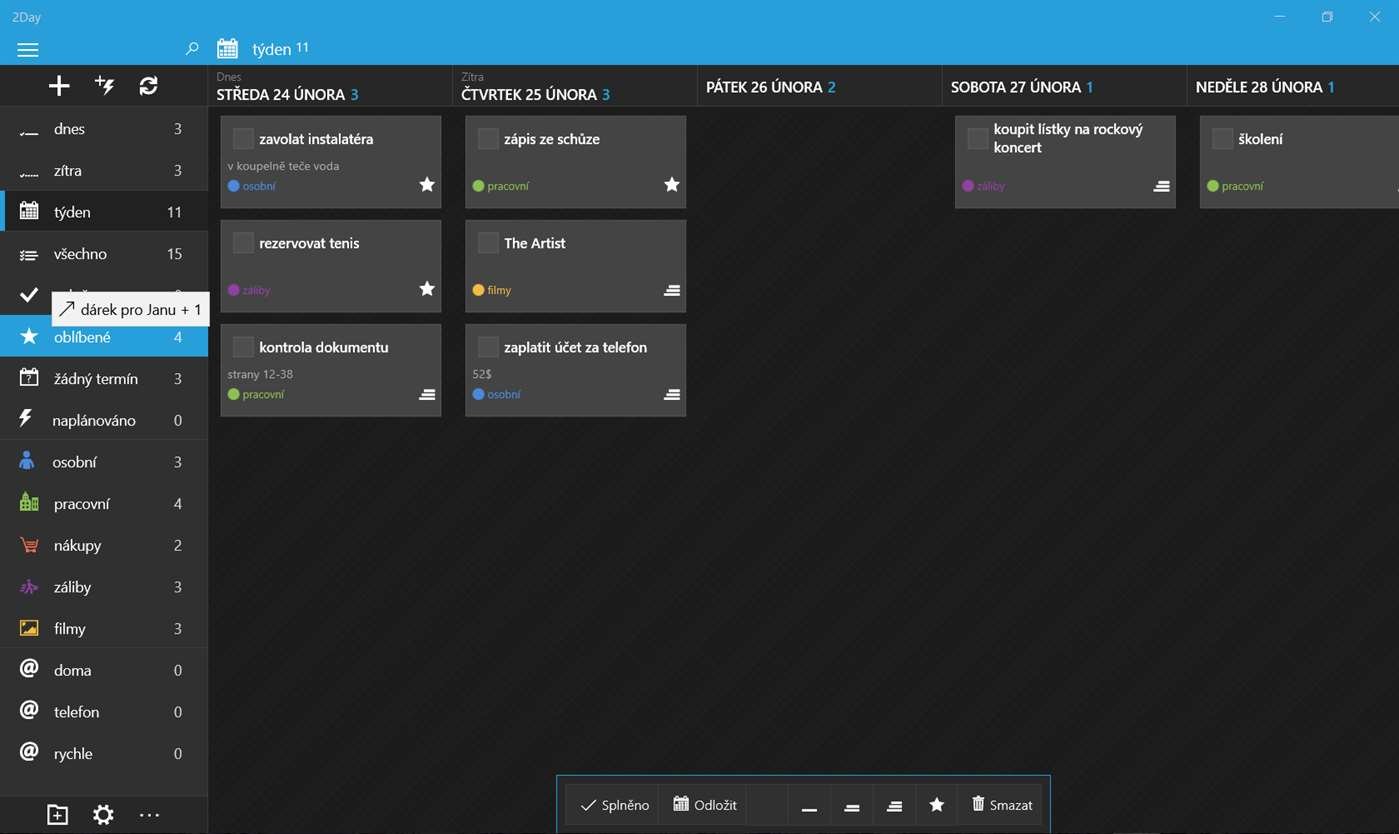Open the rychle context
Viewport: 1399px width, 834px height.
click(x=104, y=754)
